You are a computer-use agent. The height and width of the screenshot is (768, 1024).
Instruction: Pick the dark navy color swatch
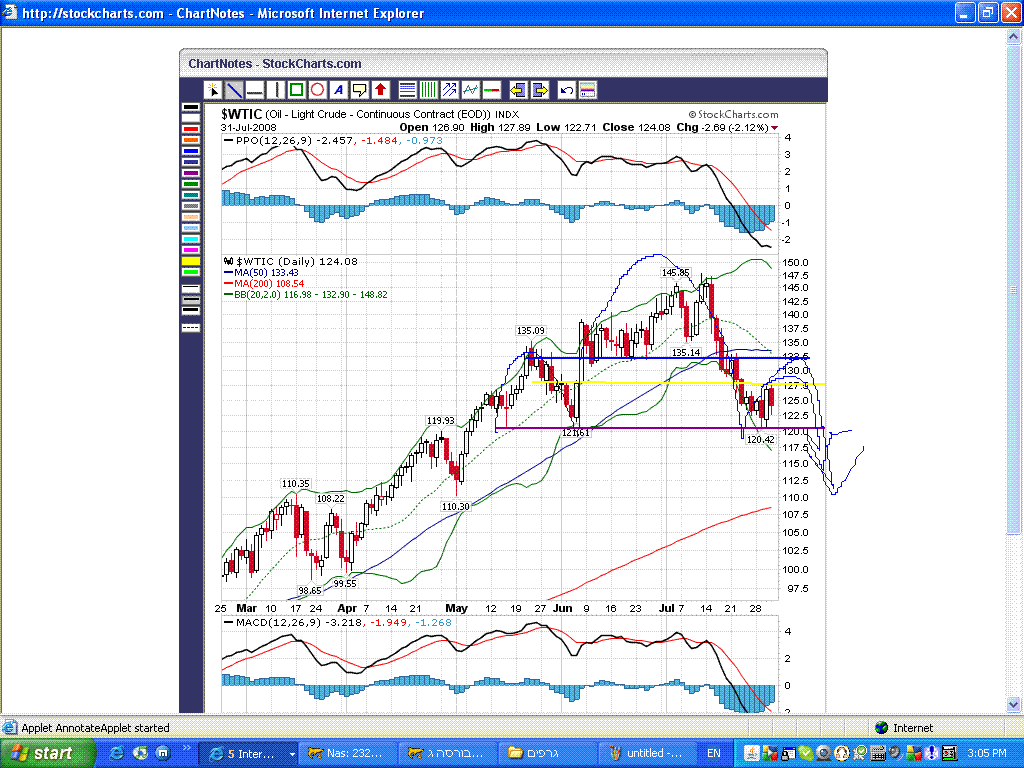pos(191,162)
